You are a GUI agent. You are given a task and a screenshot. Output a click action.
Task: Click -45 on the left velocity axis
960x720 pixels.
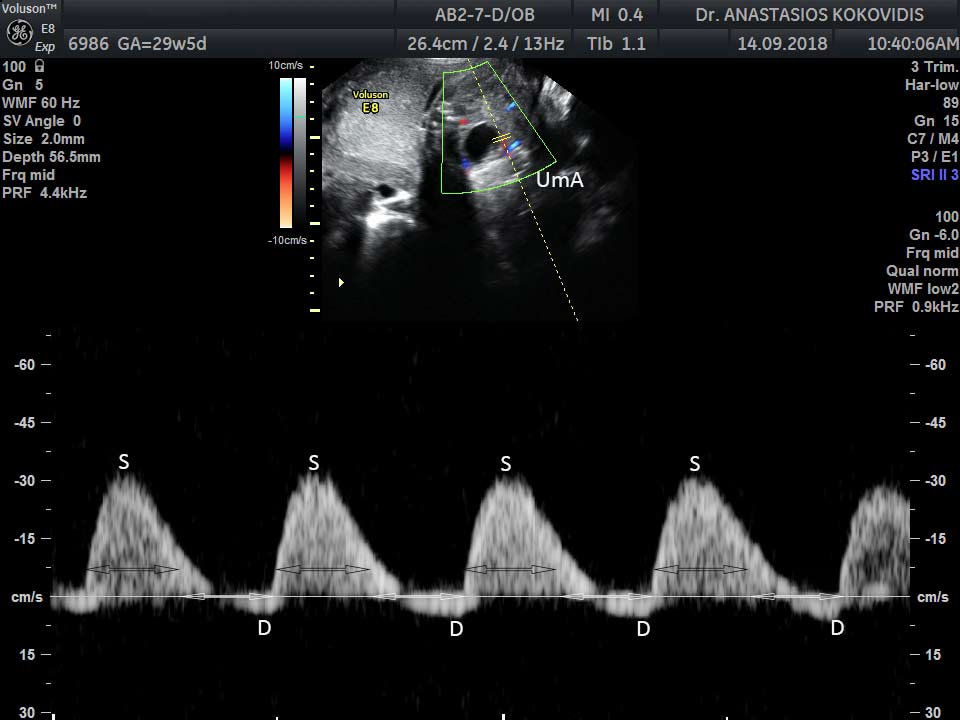click(24, 422)
